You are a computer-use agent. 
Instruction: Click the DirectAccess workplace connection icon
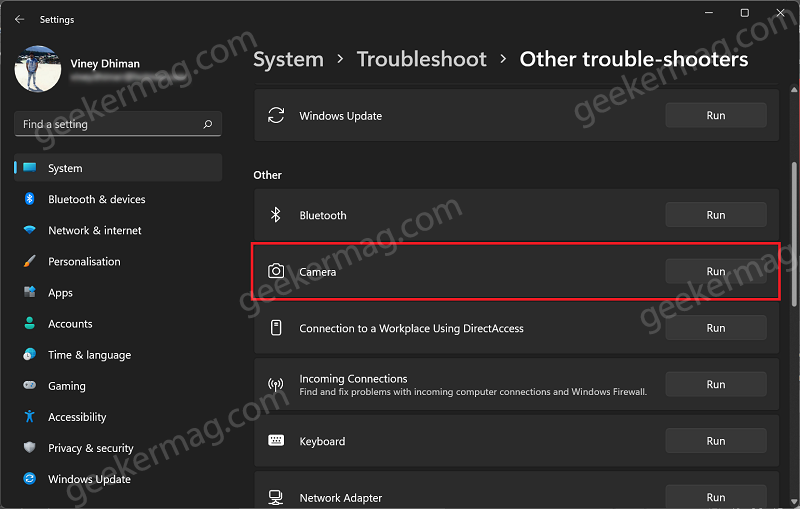pyautogui.click(x=276, y=327)
